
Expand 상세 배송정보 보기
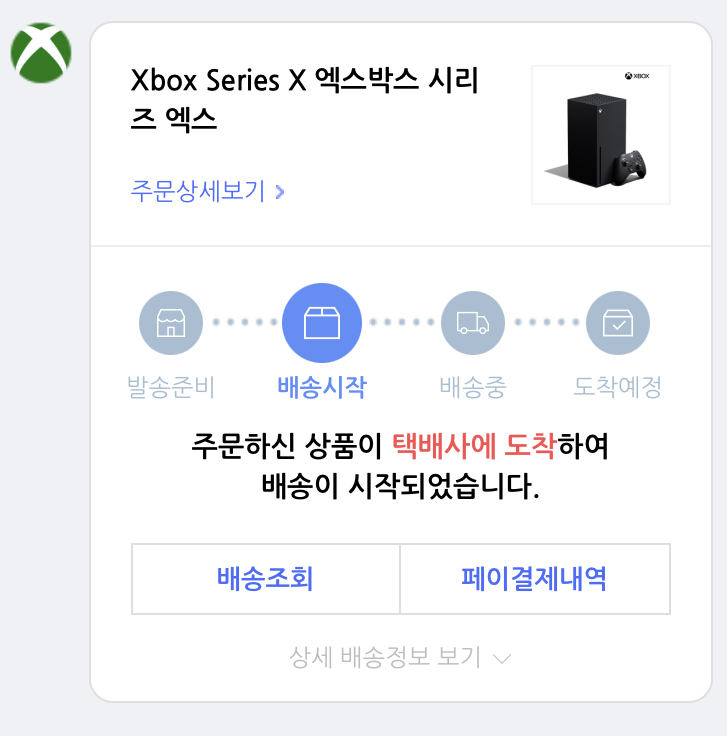pyautogui.click(x=400, y=657)
